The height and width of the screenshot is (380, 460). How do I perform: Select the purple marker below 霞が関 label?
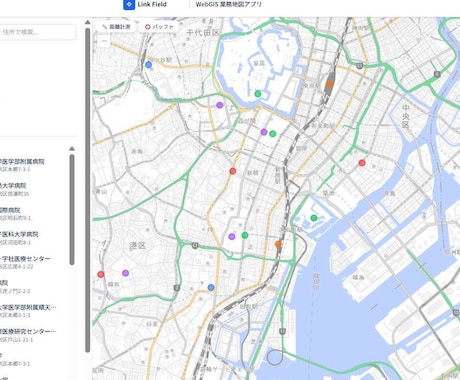click(x=264, y=132)
